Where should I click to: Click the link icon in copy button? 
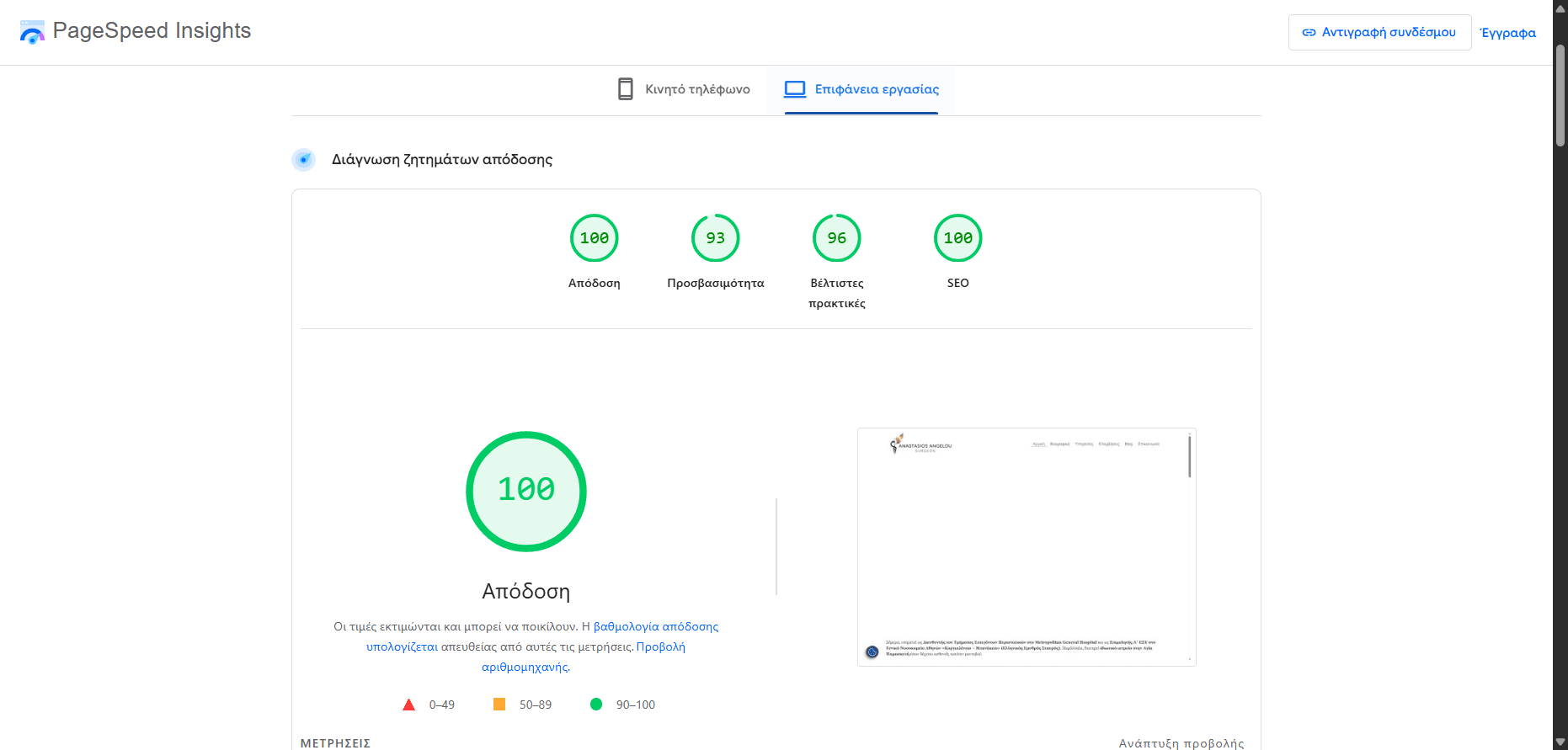pyautogui.click(x=1309, y=33)
